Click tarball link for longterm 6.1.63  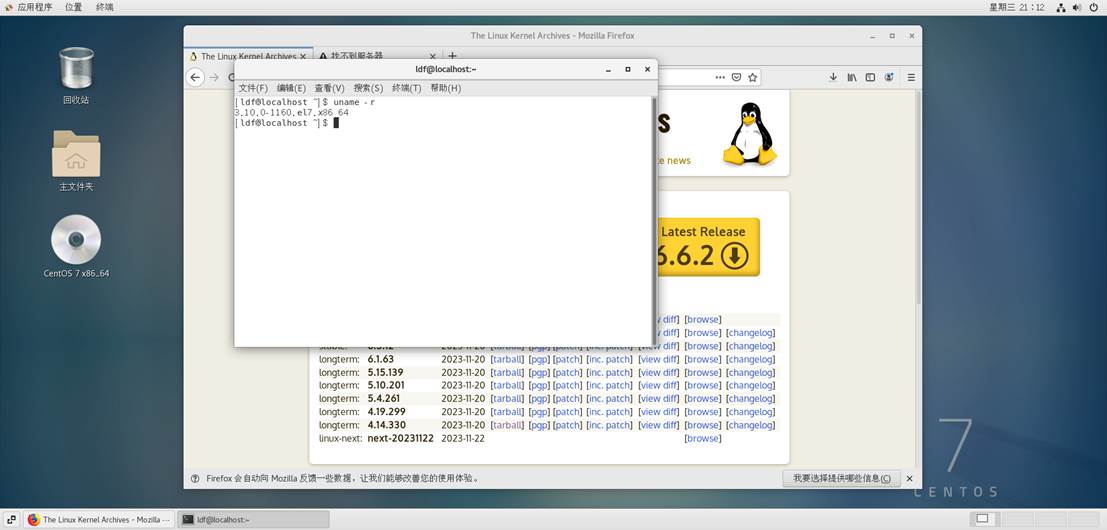pos(508,359)
